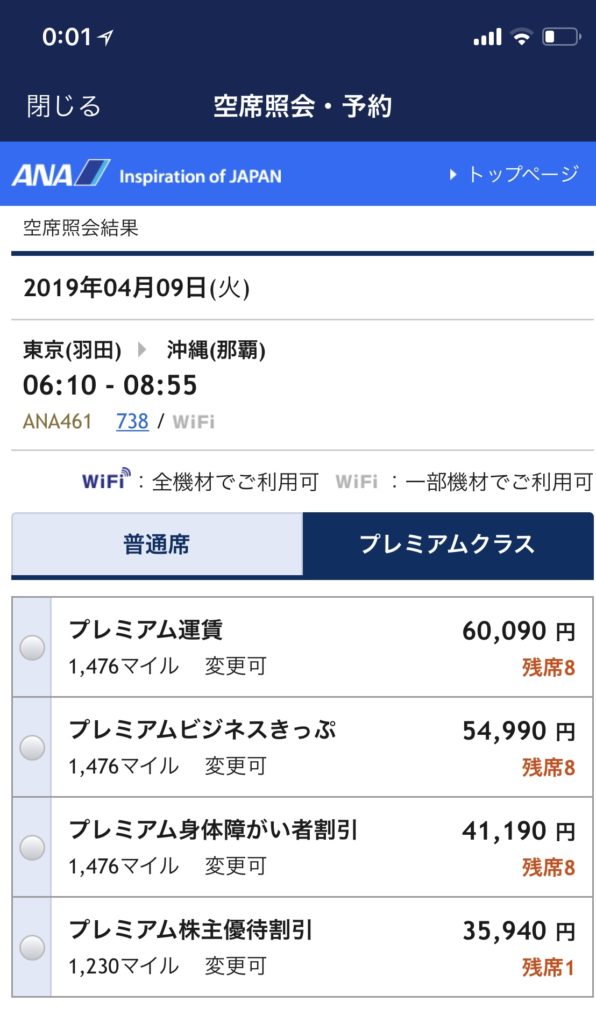Switch to the 普通席 tab

(157, 544)
